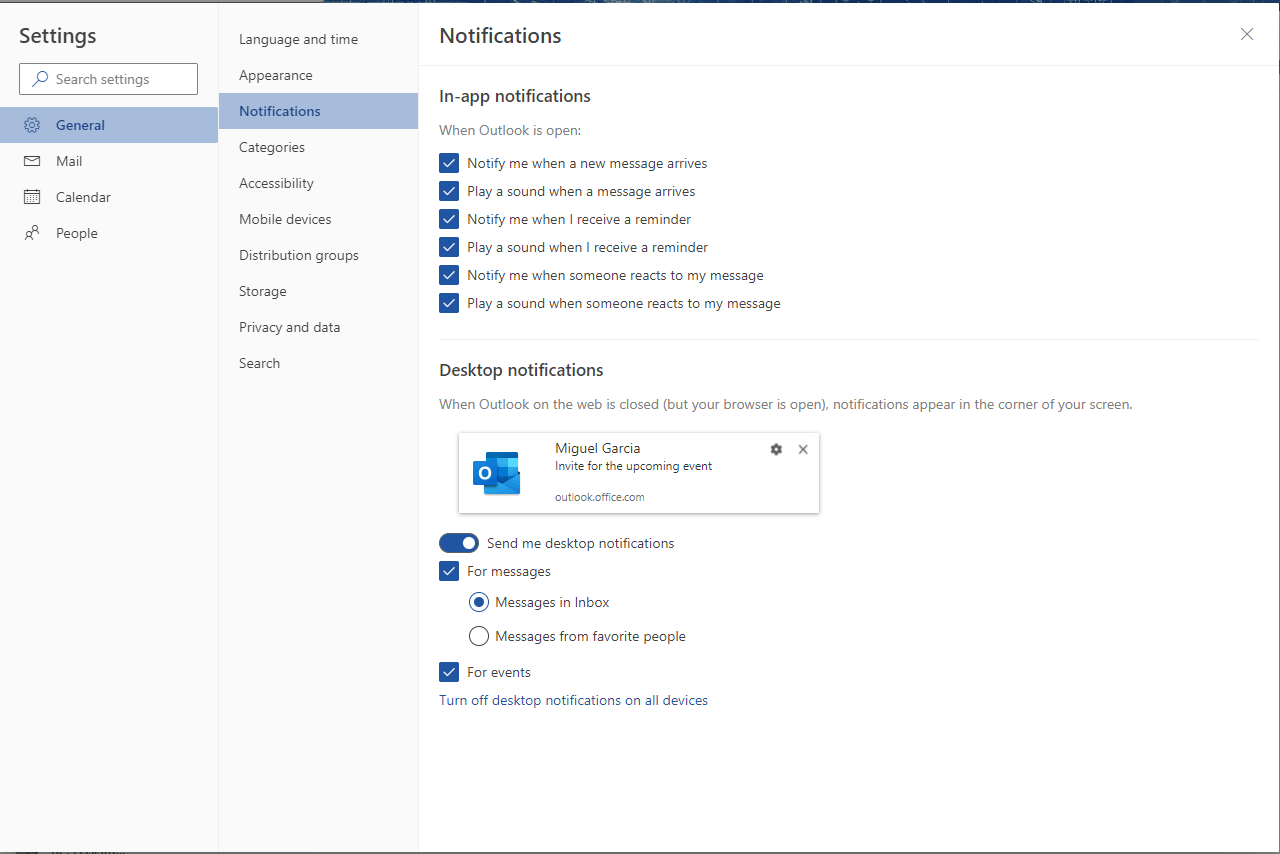The image size is (1280, 854).
Task: Uncheck Play a sound when a message arrives
Action: [x=448, y=190]
